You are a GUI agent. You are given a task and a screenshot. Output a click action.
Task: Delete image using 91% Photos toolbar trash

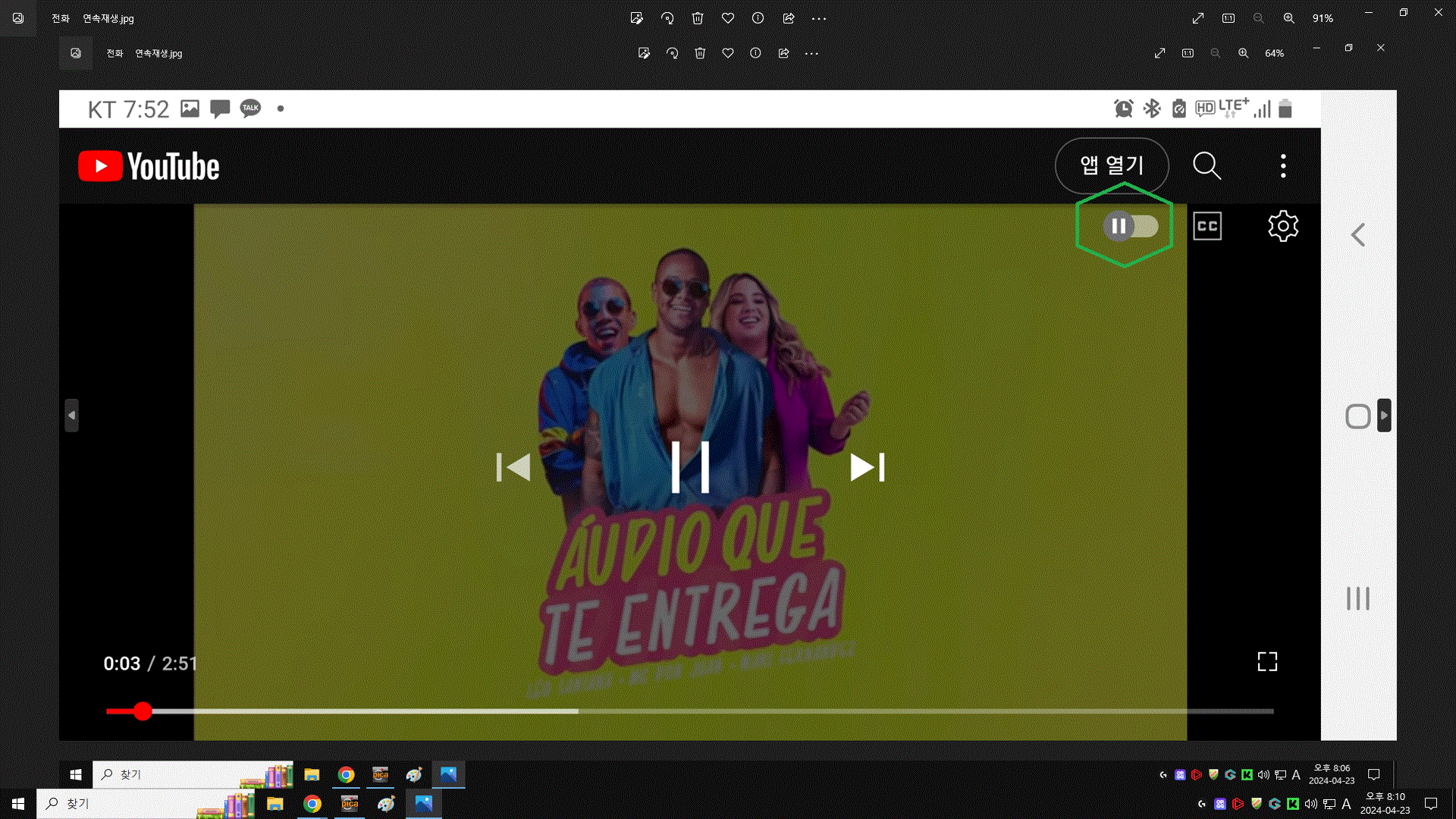point(698,18)
